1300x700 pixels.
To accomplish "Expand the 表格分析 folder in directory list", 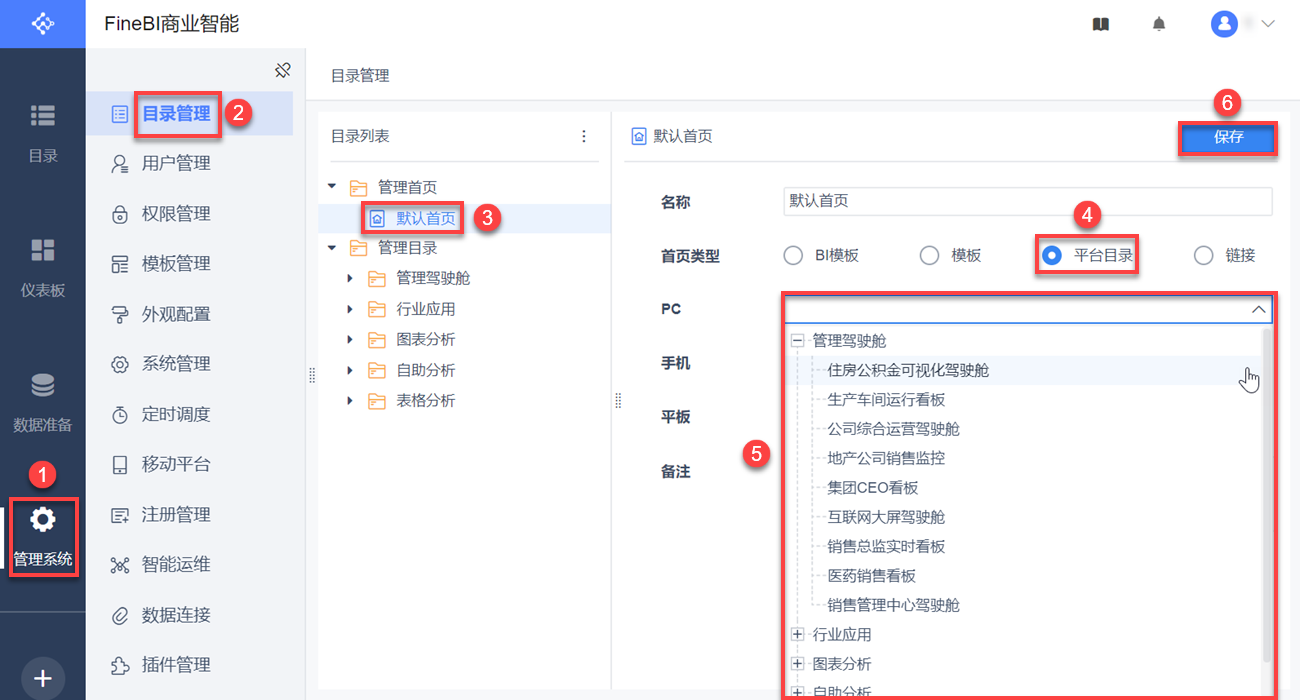I will point(350,400).
